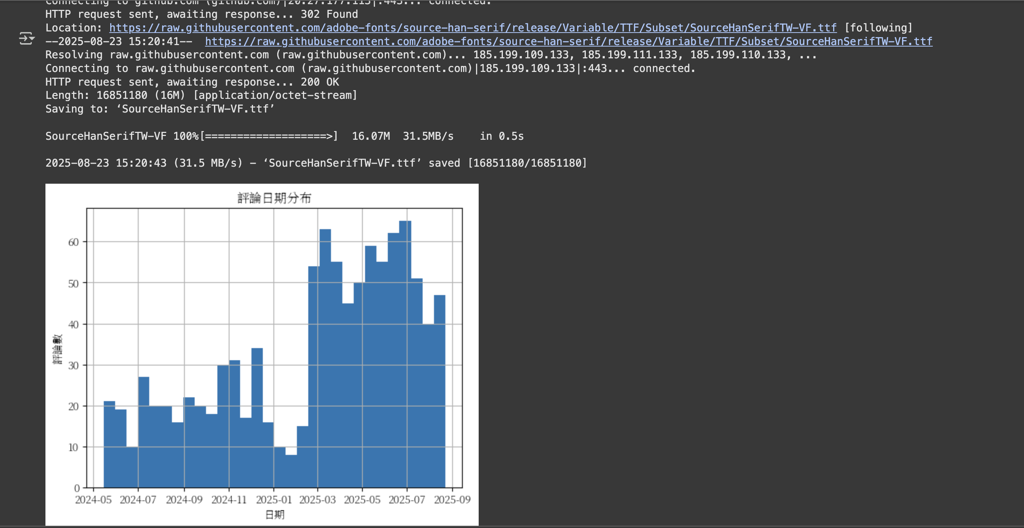
Task: Click the y-axis tick '30'
Action: tap(75, 365)
